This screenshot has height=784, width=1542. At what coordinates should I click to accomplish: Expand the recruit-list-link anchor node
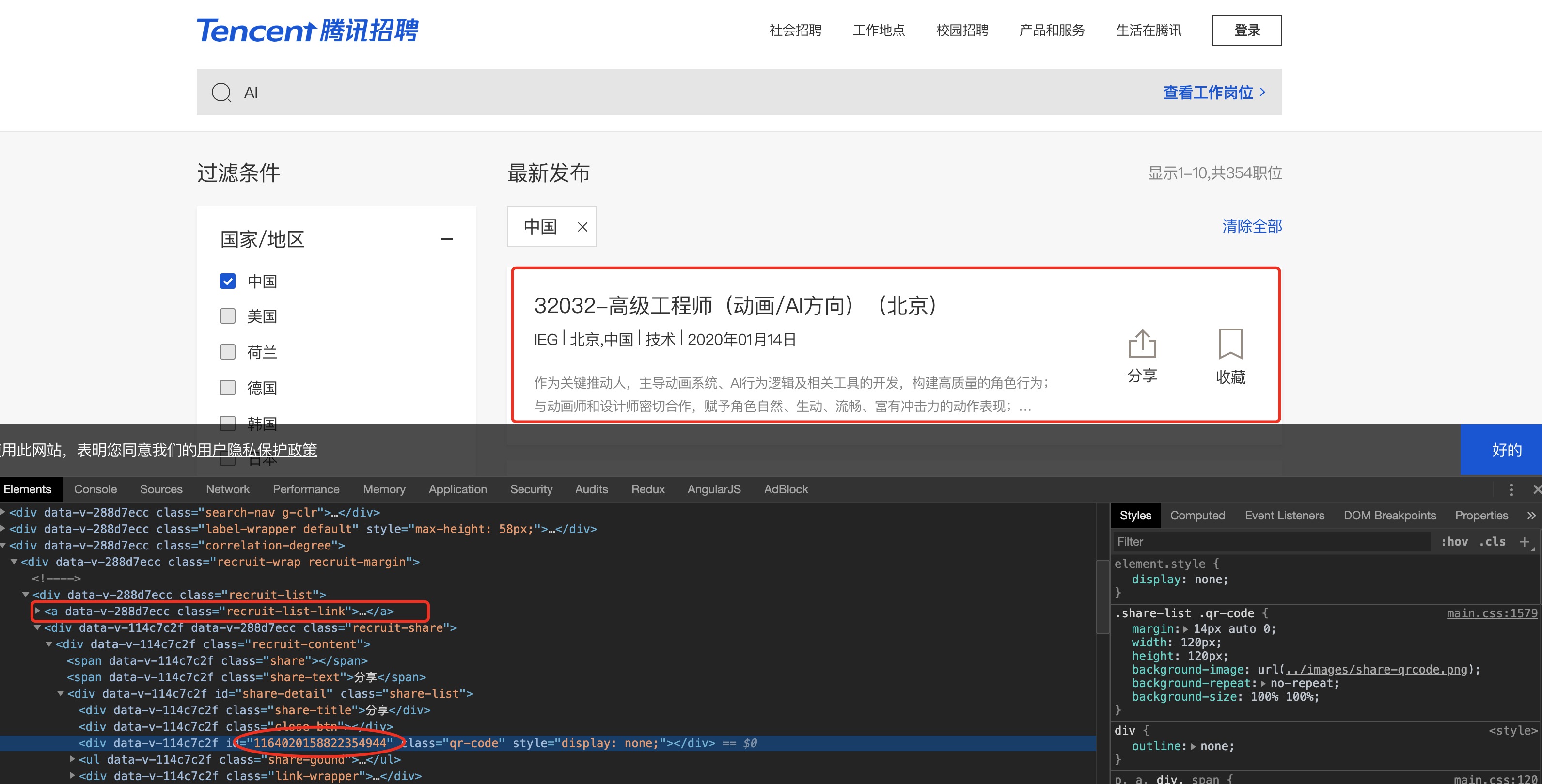(x=38, y=611)
